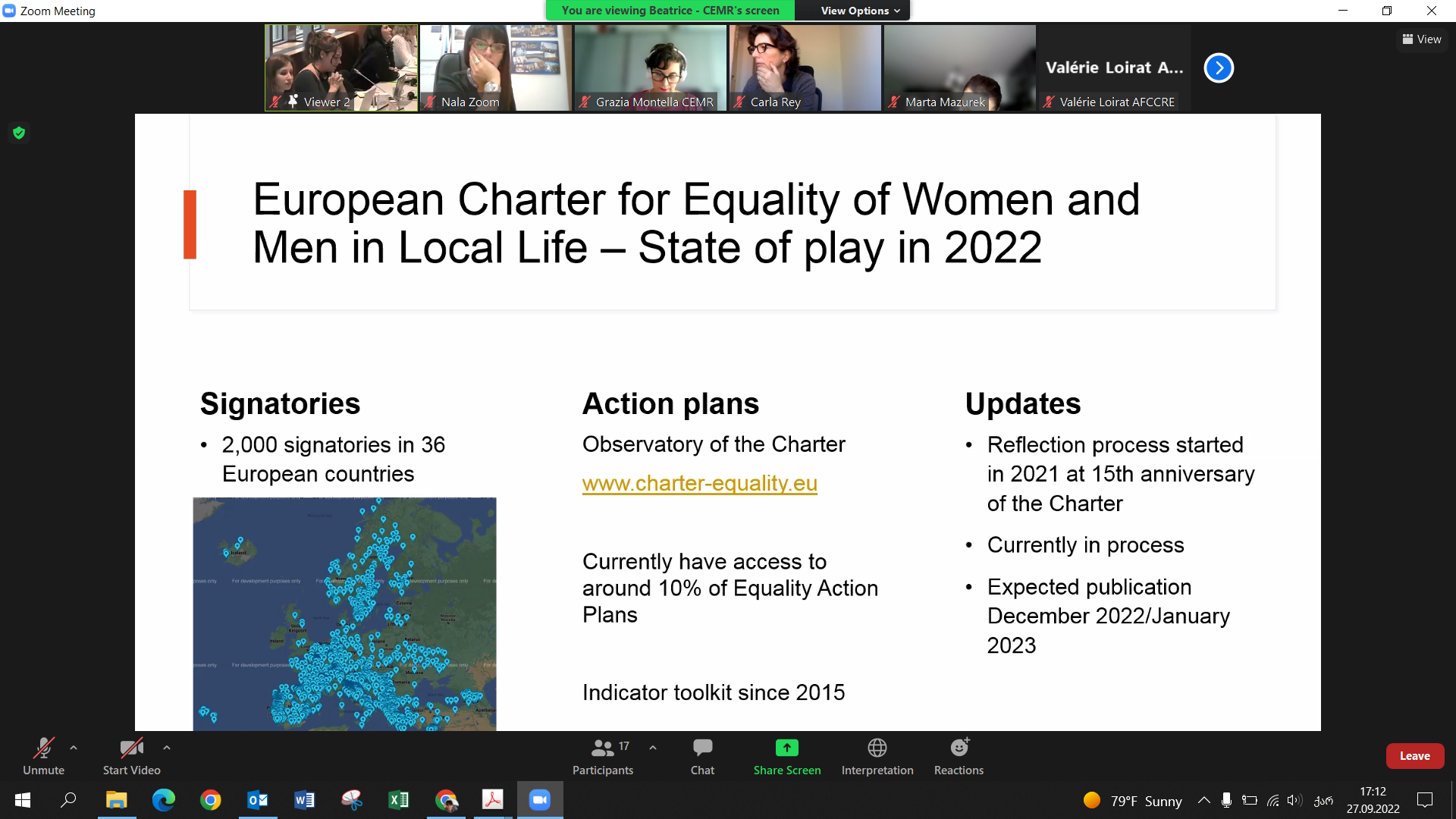Open Excel from the taskbar
The width and height of the screenshot is (1456, 819).
(398, 800)
